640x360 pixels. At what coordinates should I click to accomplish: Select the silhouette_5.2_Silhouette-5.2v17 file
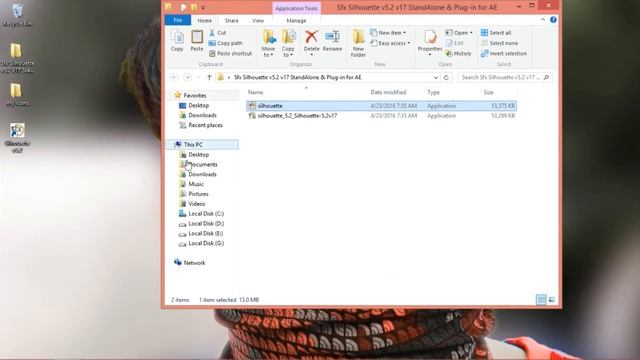coord(381,116)
